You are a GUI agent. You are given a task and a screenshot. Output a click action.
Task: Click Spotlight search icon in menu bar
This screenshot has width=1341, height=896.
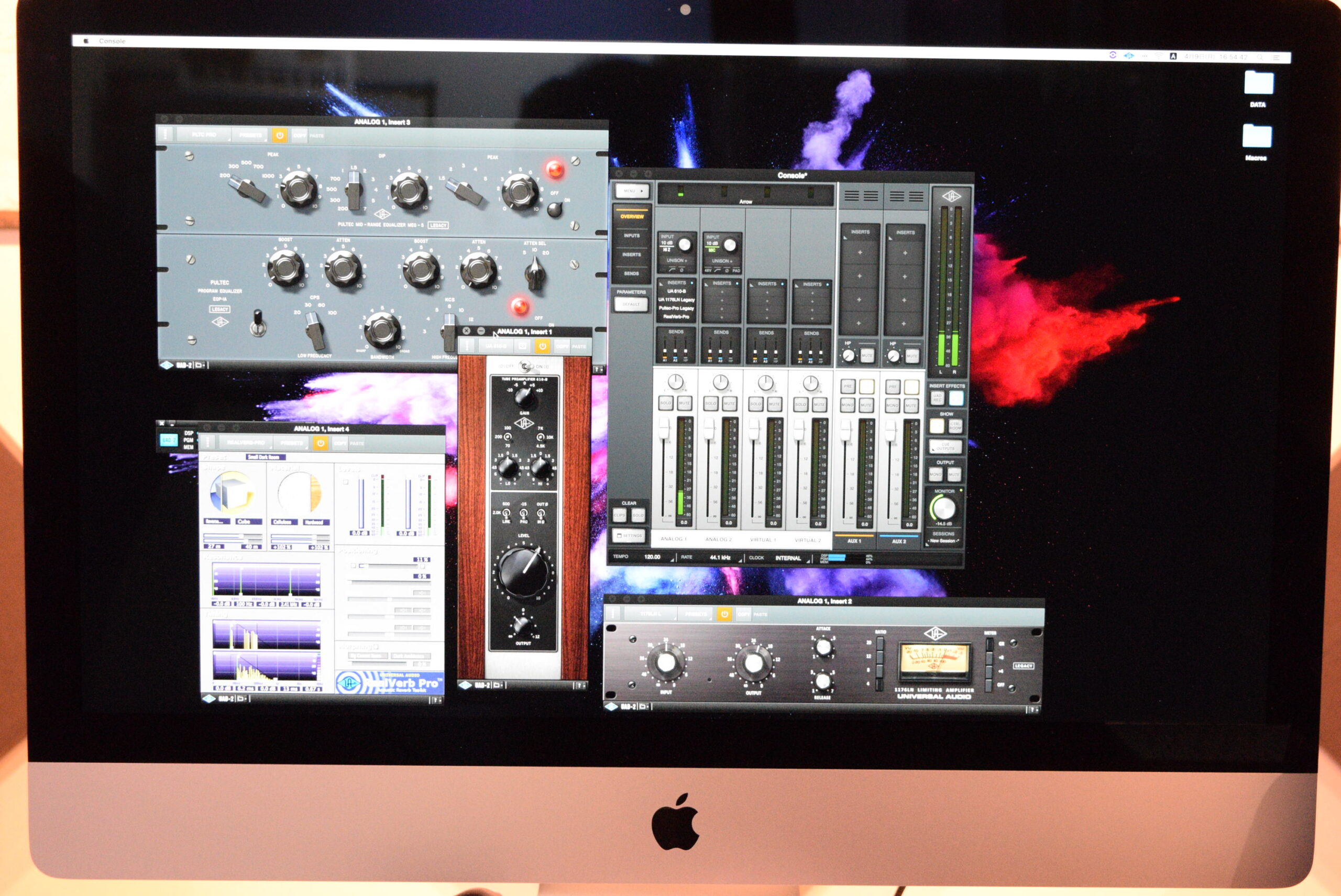tap(1259, 57)
